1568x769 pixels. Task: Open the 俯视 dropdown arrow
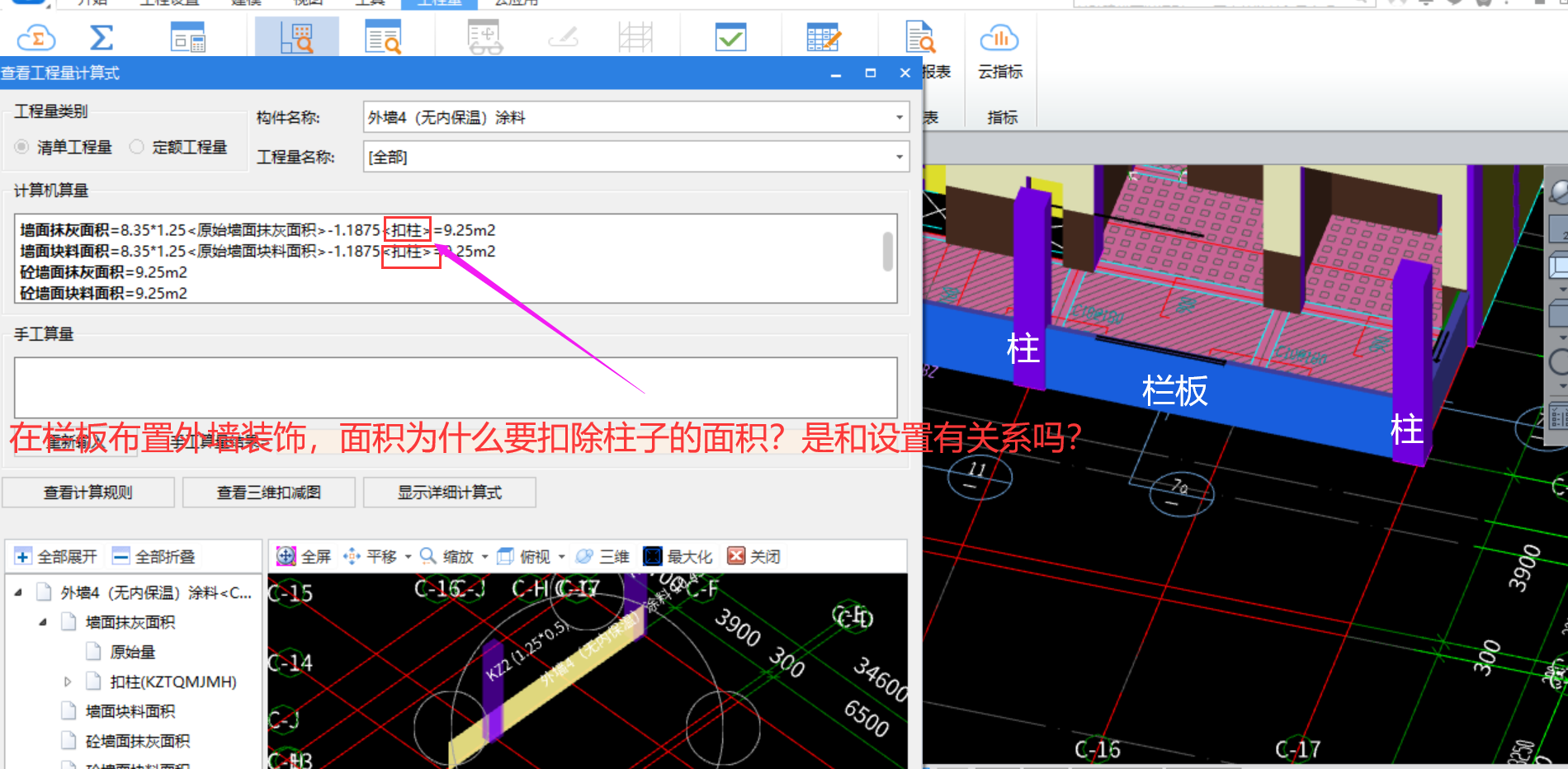tap(562, 557)
